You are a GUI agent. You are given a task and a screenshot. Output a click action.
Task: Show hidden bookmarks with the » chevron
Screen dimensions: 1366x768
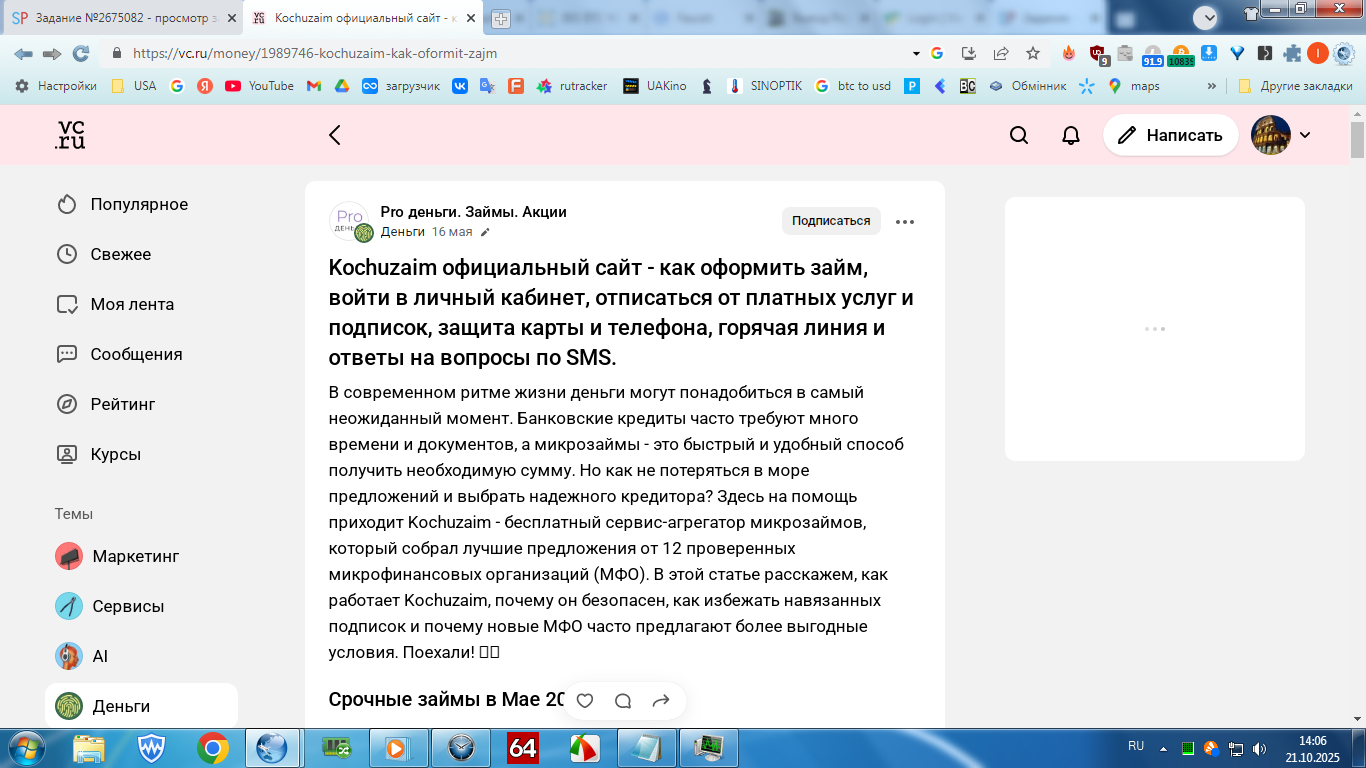1212,86
